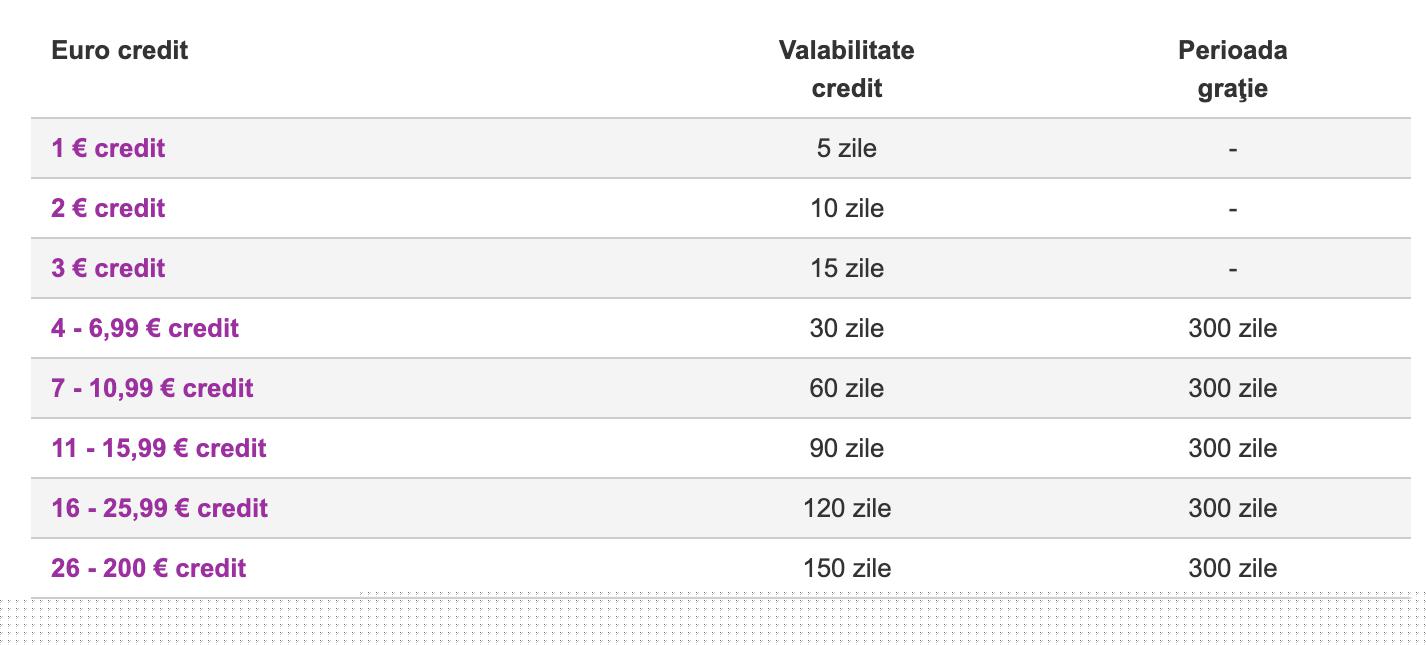Click the "Perioada graţie" column header
The height and width of the screenshot is (645, 1426).
[1232, 69]
